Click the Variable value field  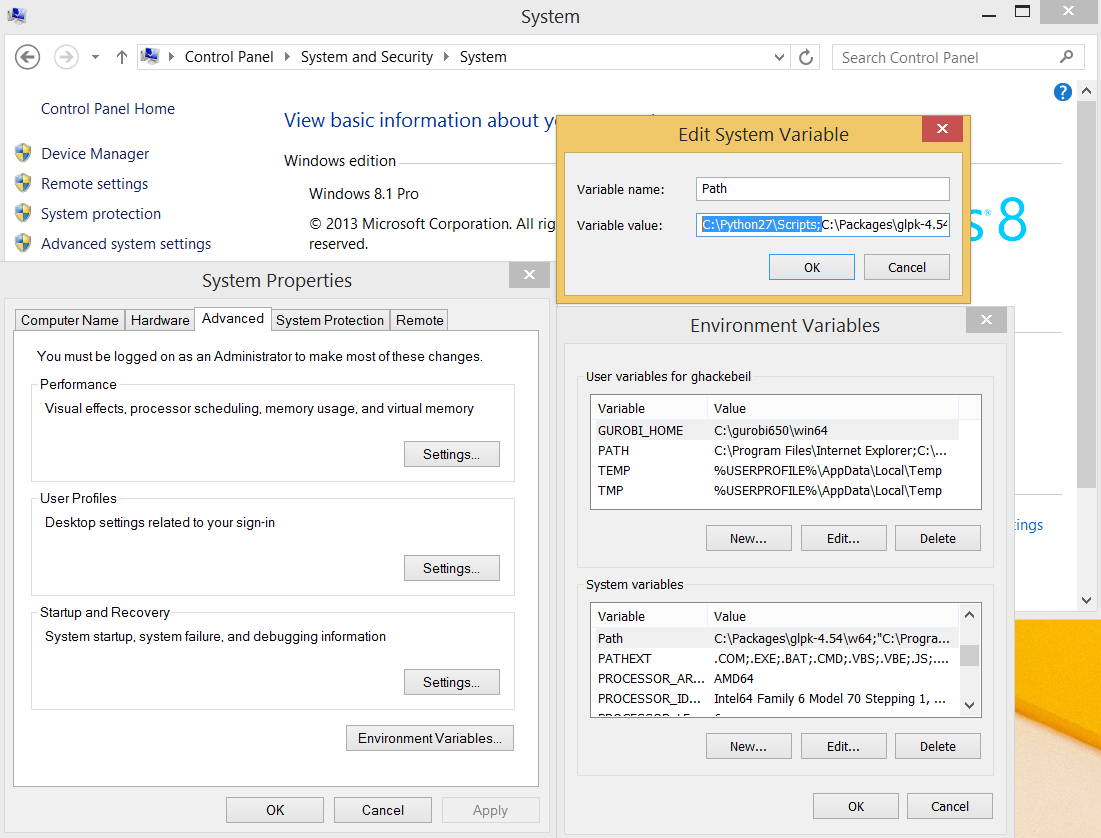pos(822,225)
